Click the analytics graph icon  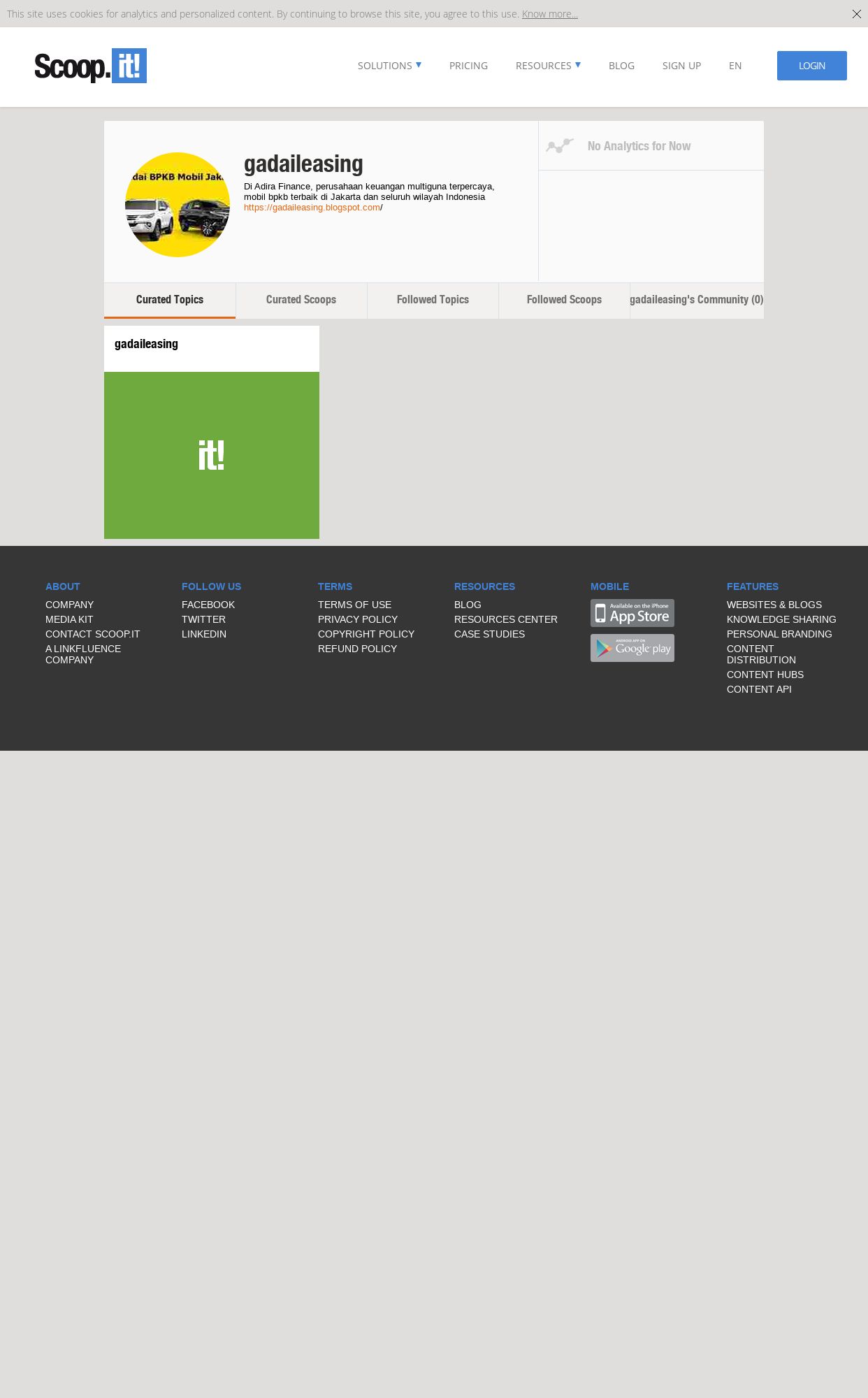point(560,145)
